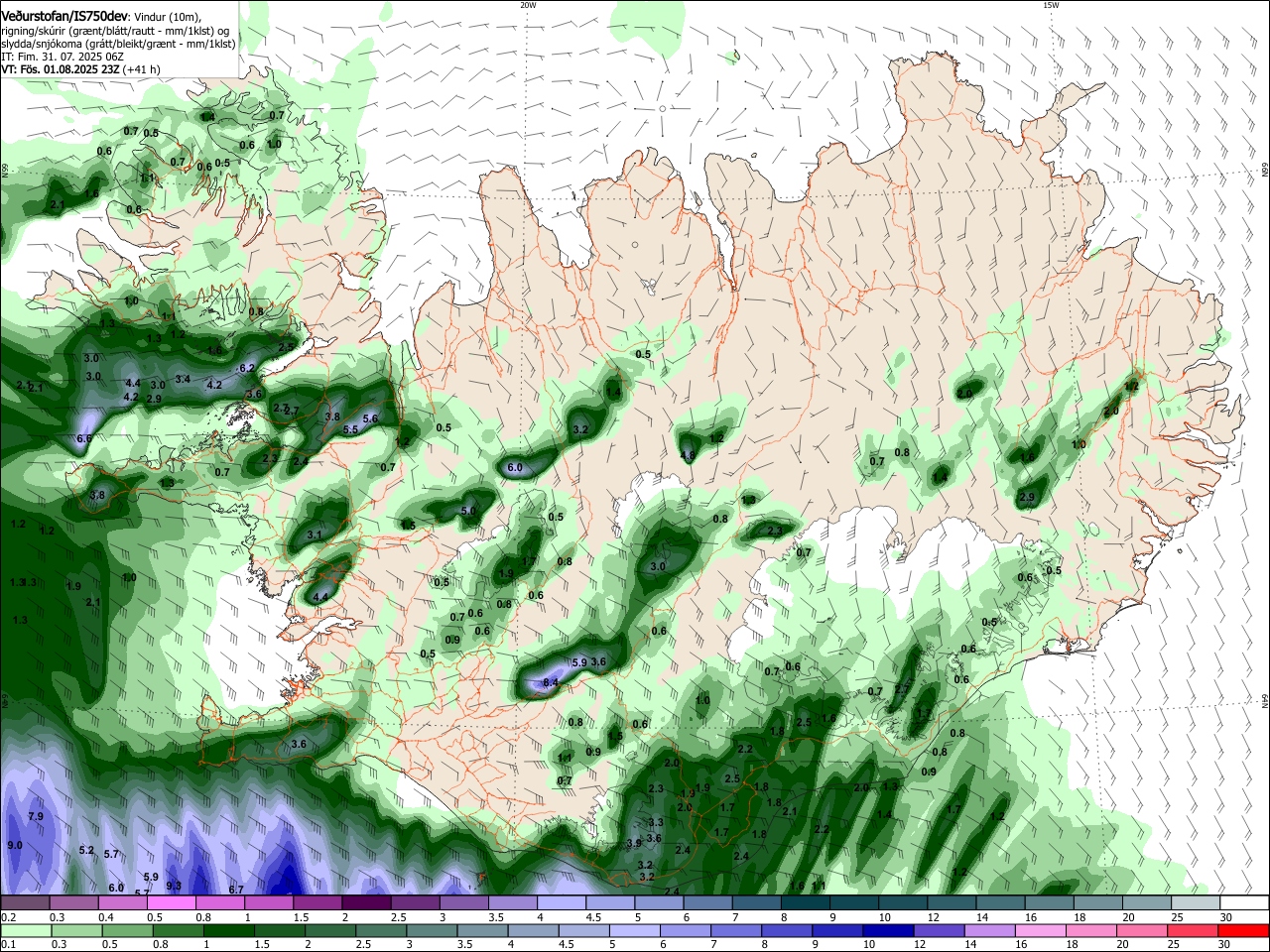Click the 4.8 precipitation value inland
Image resolution: width=1270 pixels, height=952 pixels.
point(687,455)
